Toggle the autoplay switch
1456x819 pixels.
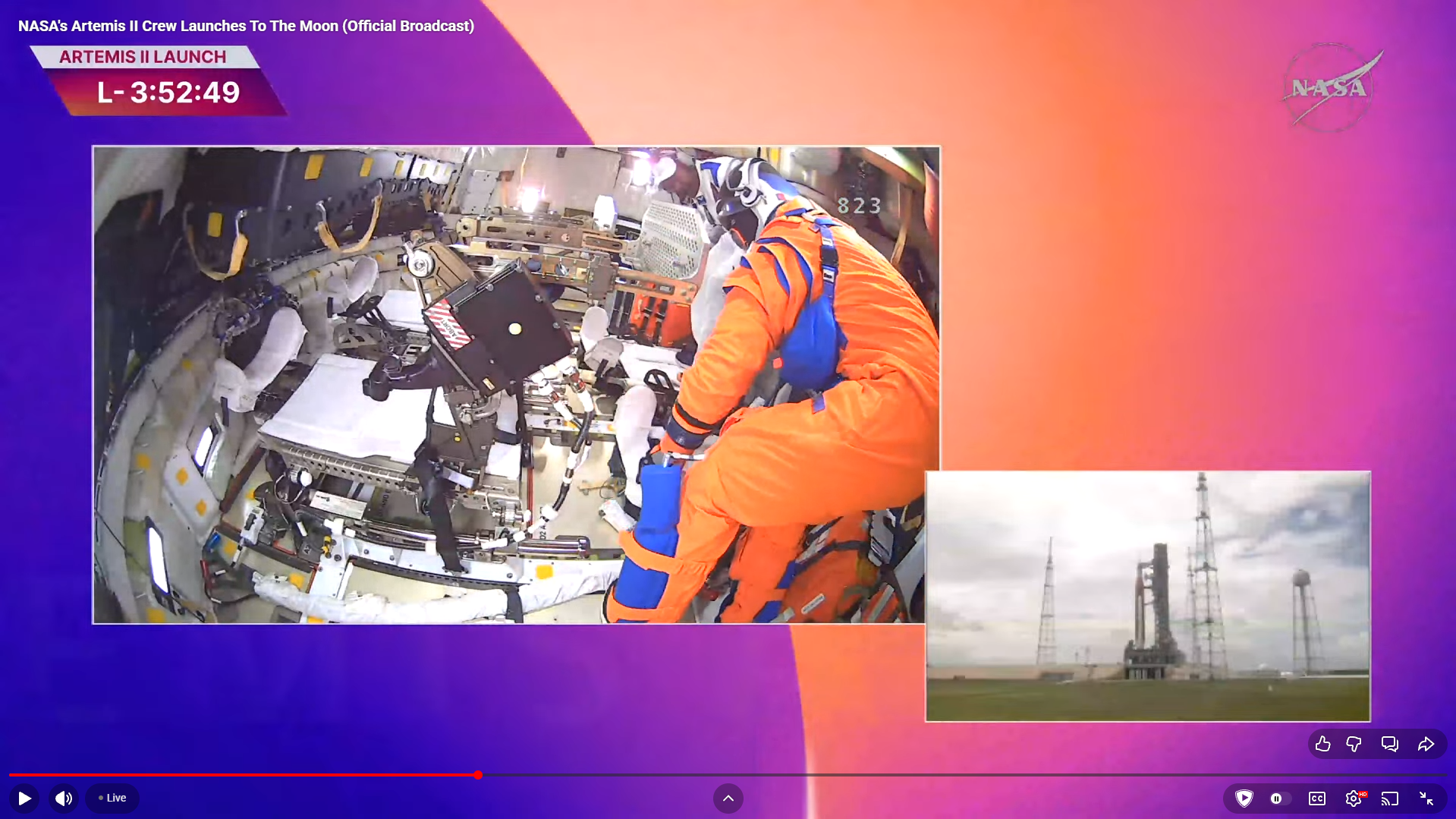(1281, 799)
